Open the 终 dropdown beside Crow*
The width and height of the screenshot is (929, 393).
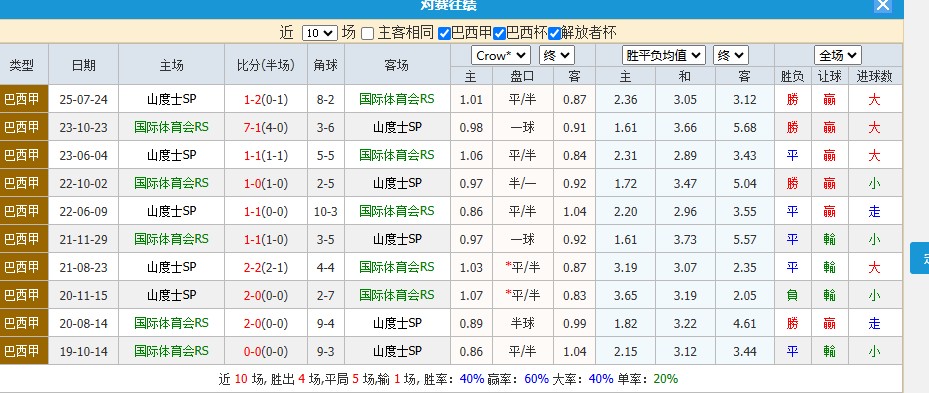(x=556, y=56)
